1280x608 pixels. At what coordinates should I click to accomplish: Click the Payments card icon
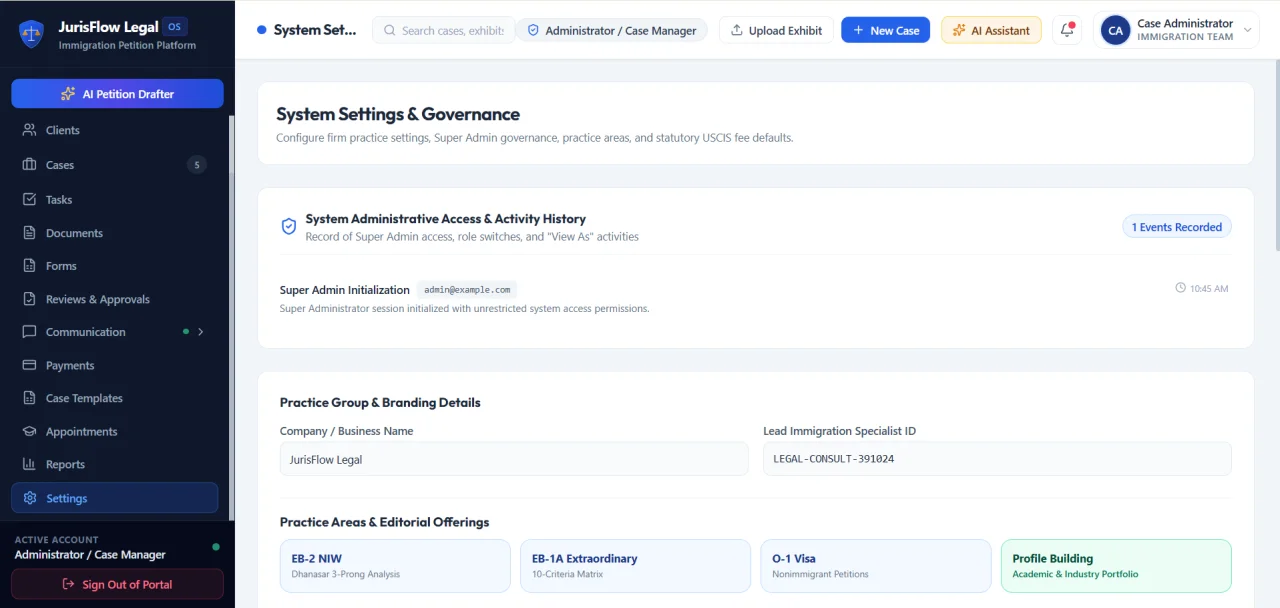[x=29, y=365]
